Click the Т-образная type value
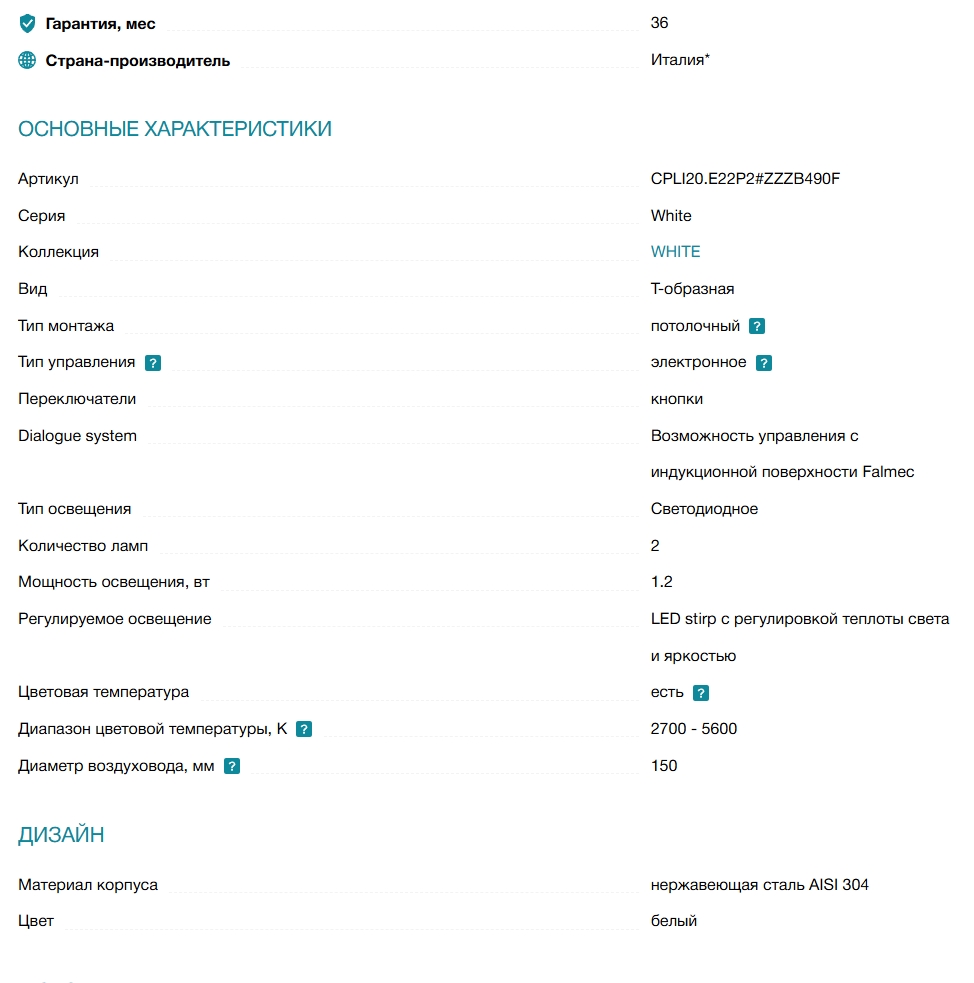The image size is (974, 983). point(692,289)
